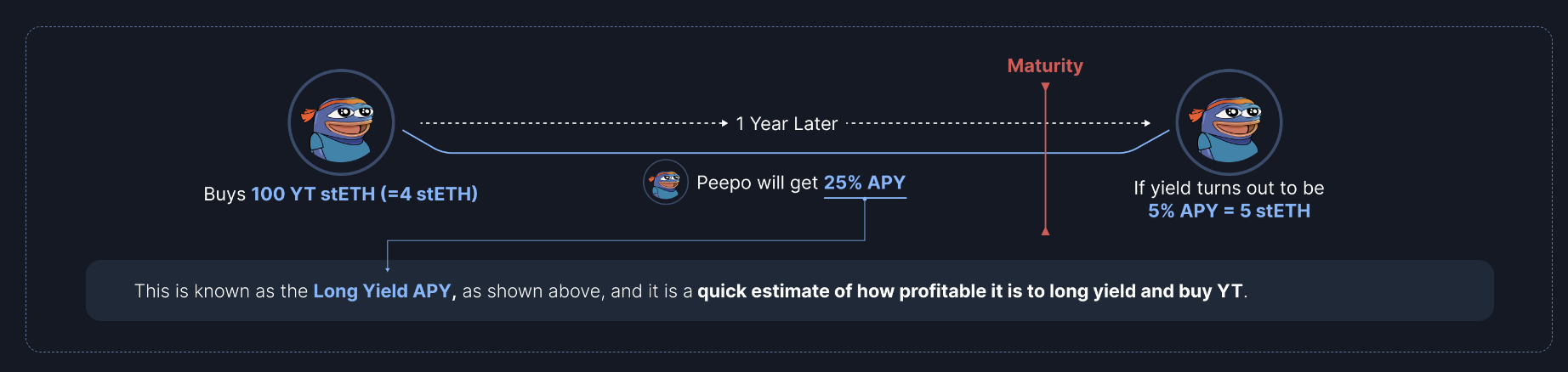Viewport: 1568px width, 372px height.
Task: Click the bold "quick estimate" sentence
Action: coord(969,291)
